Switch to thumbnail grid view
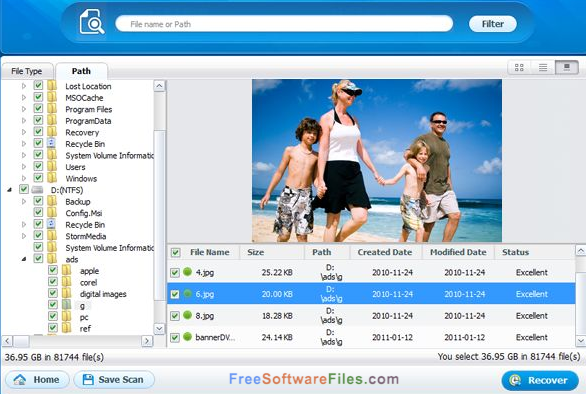The image size is (586, 394). [x=519, y=68]
